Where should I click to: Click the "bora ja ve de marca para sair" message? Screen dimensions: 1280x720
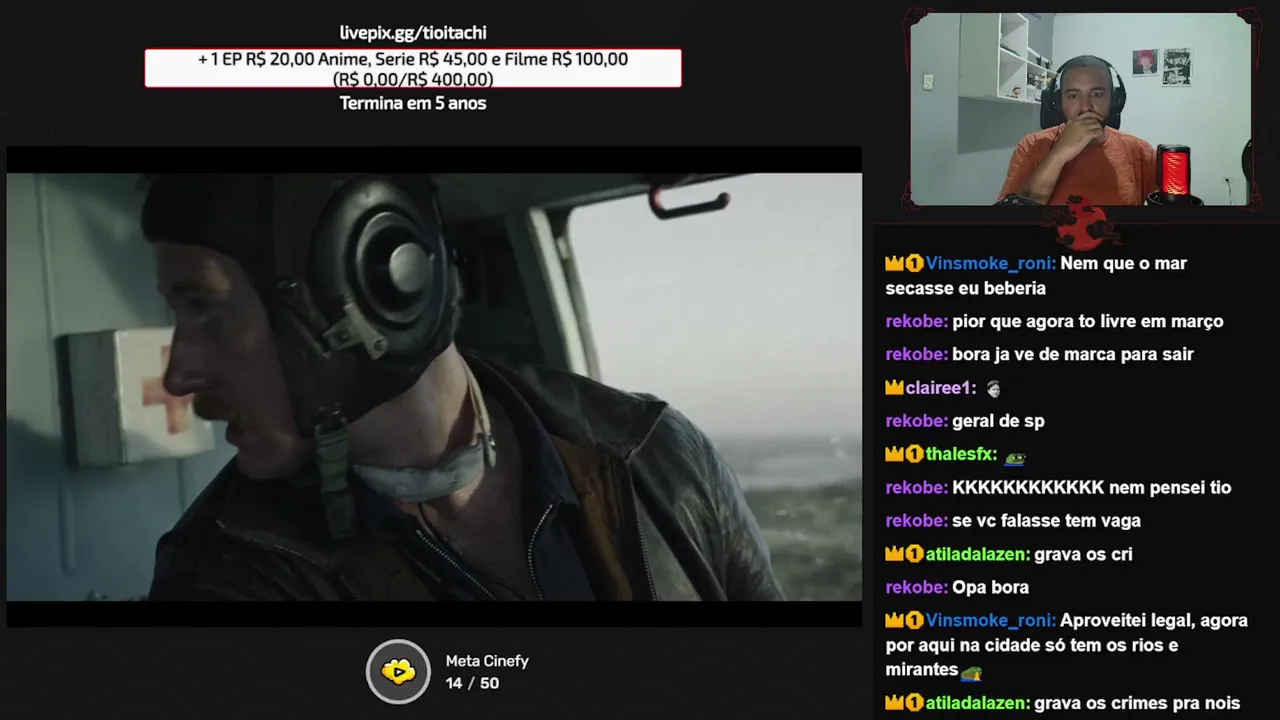[x=1073, y=354]
